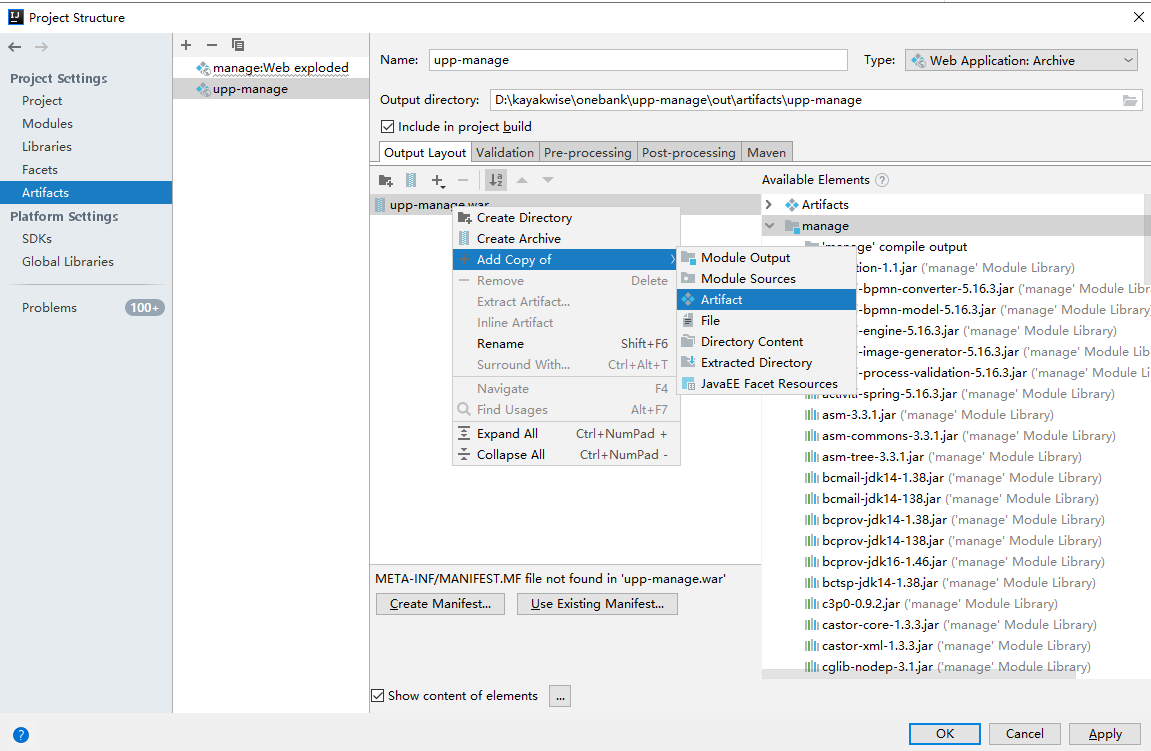Viewport: 1151px width, 751px height.
Task: Click the Remove element minus icon in the toolbar
Action: point(463,180)
